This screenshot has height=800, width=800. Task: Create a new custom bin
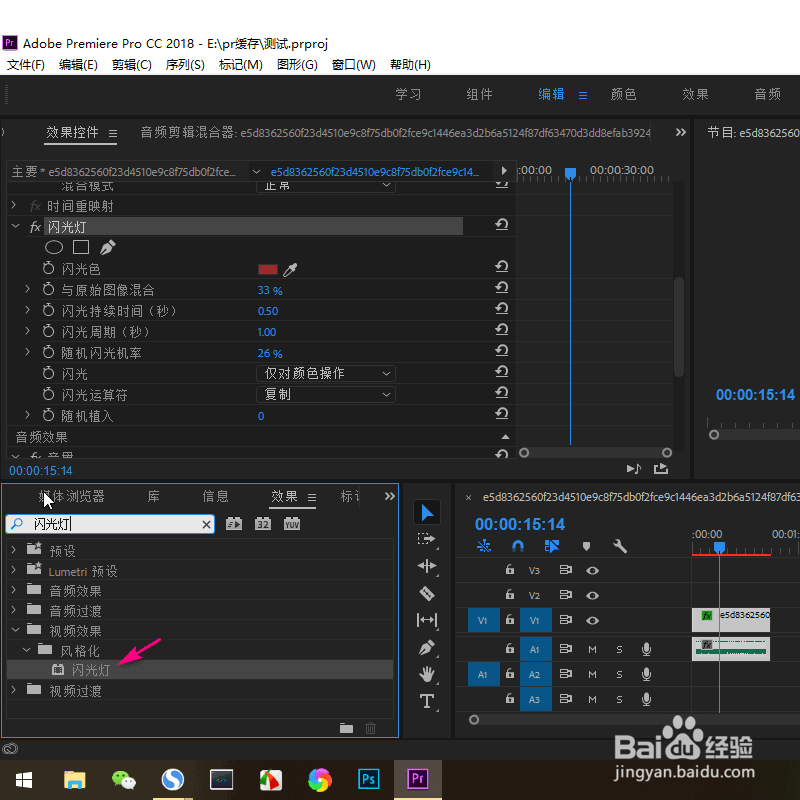tap(346, 728)
